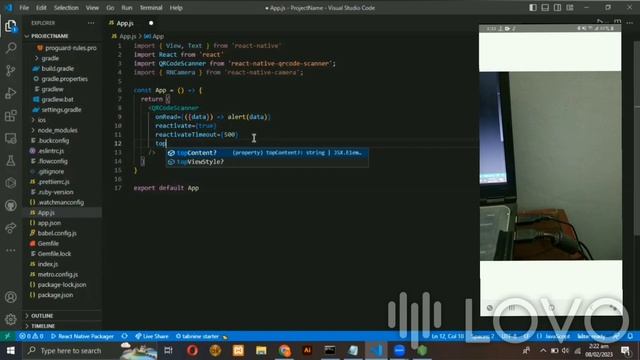Open the View menu
640x360 pixels.
[x=92, y=8]
